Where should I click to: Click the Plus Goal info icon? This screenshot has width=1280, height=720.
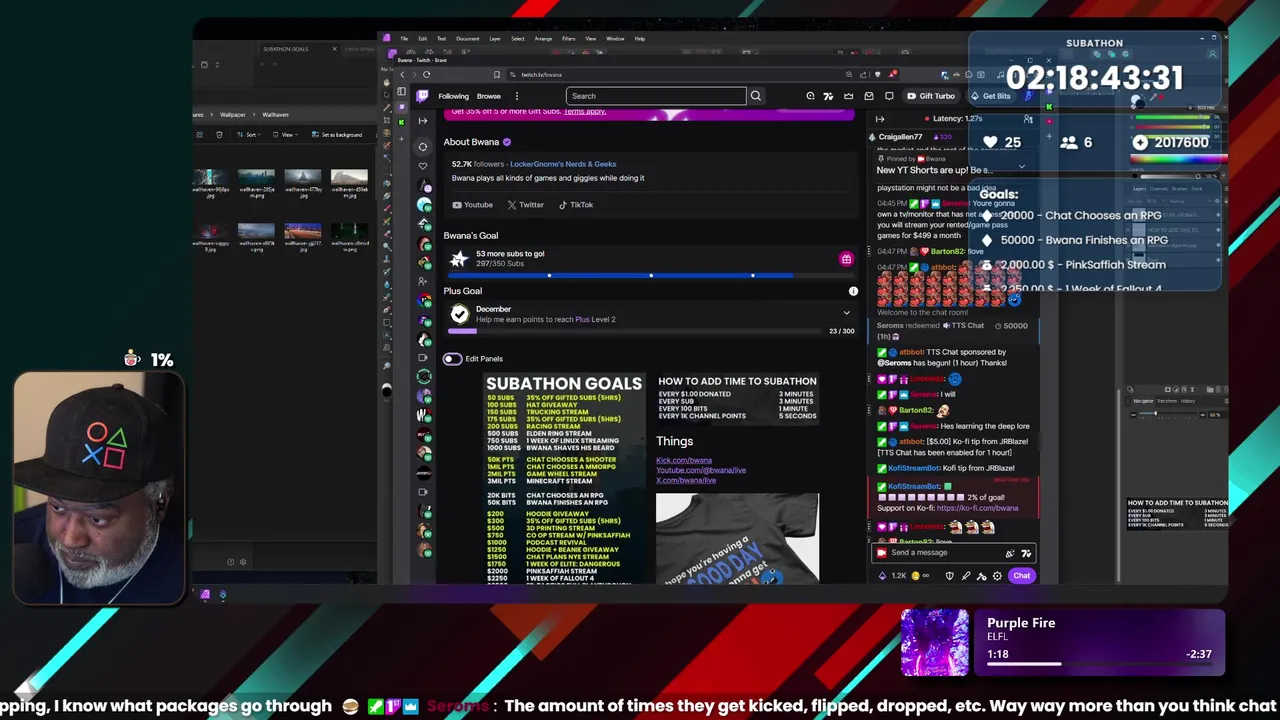[853, 291]
